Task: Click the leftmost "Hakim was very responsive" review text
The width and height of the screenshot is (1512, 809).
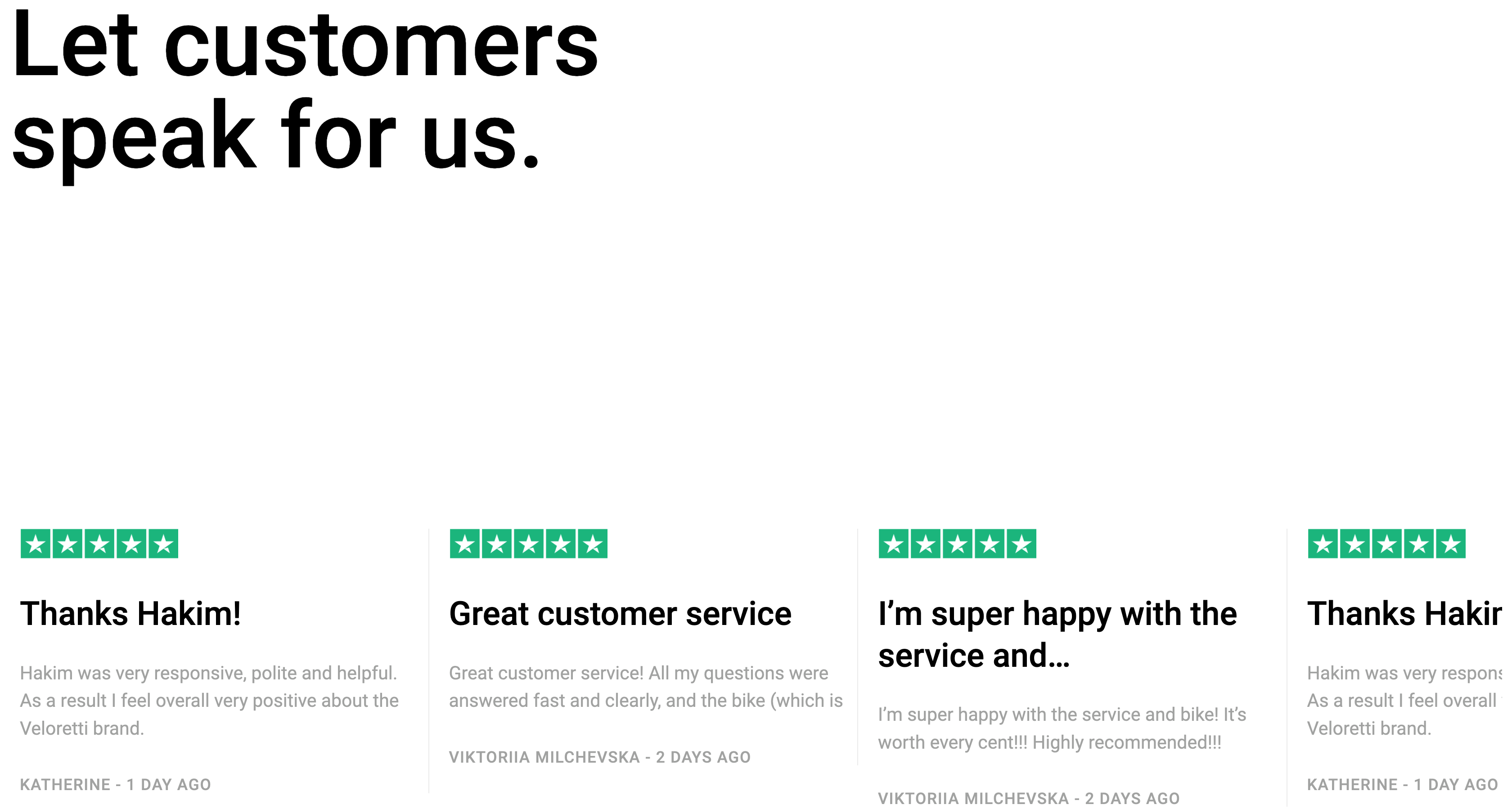Action: point(209,701)
